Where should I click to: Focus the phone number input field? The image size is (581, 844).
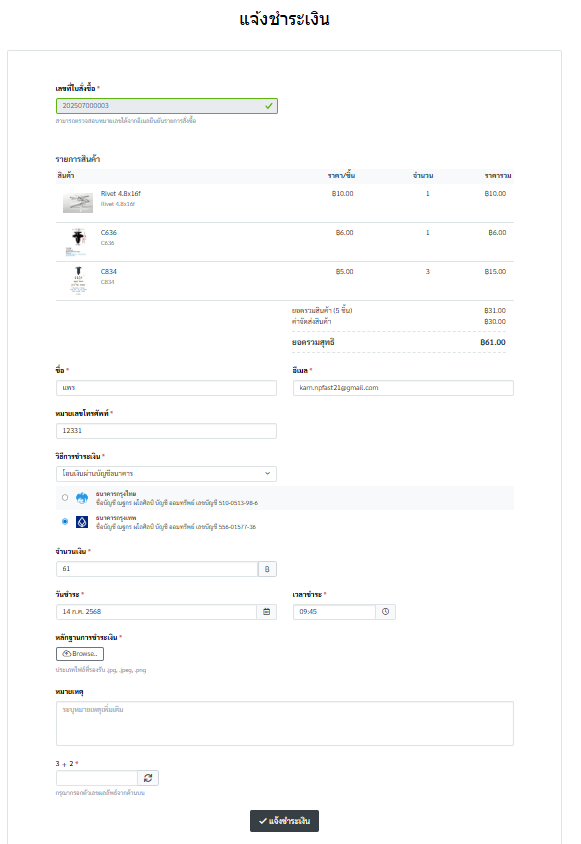pos(166,431)
